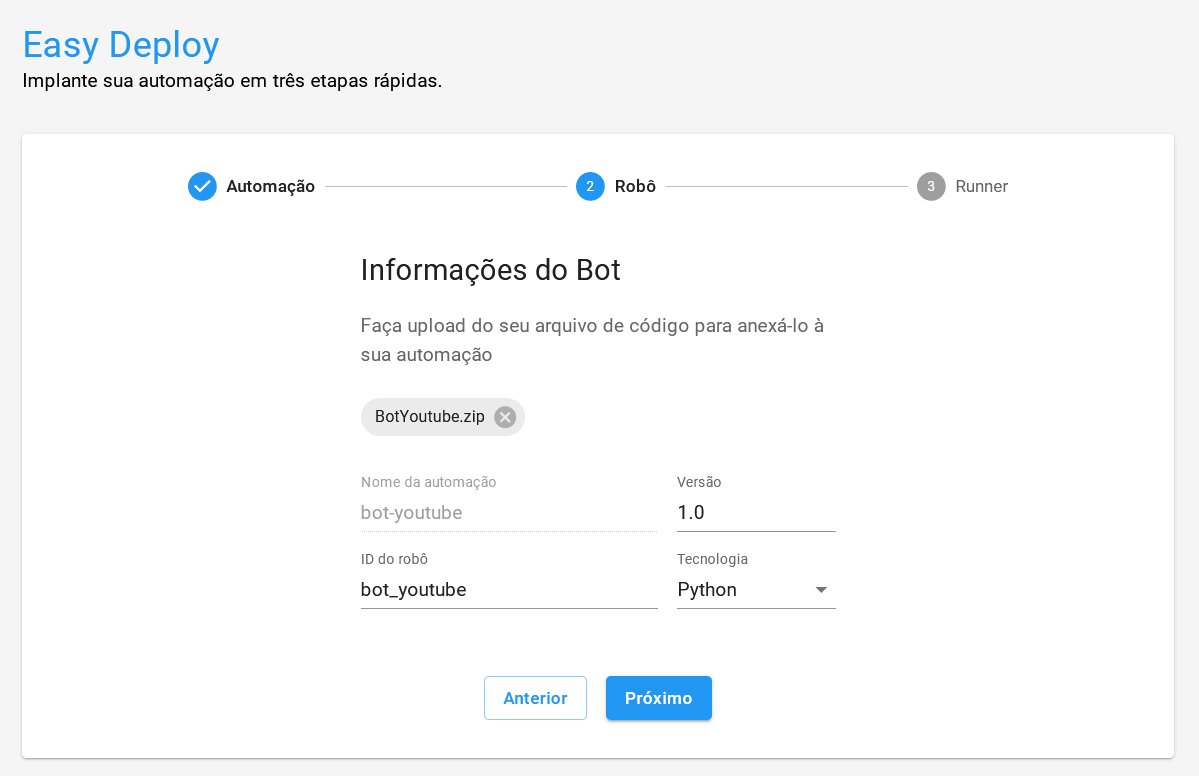
Task: Click the Versão field label
Action: (x=699, y=482)
